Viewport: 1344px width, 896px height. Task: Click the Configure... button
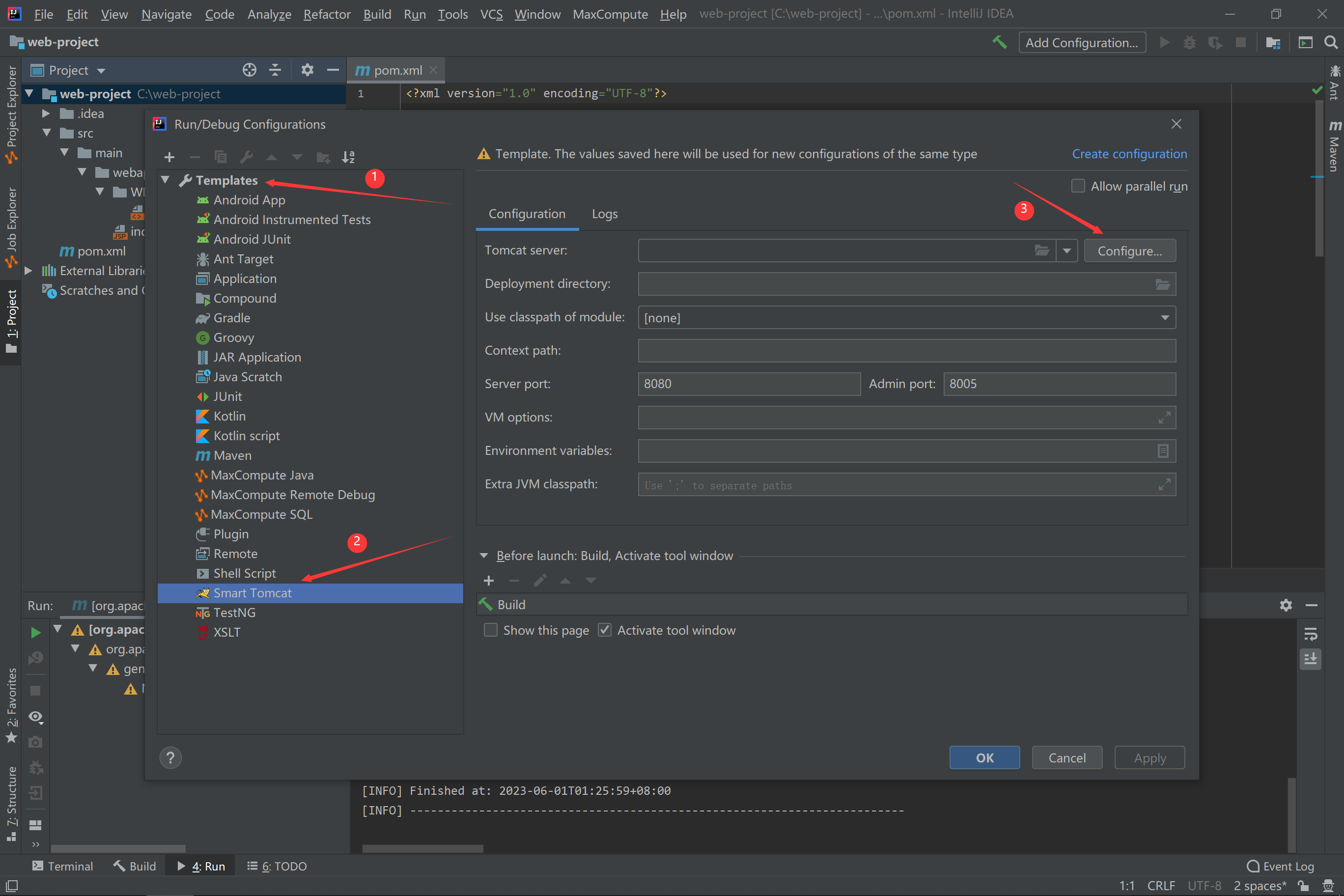click(x=1129, y=251)
